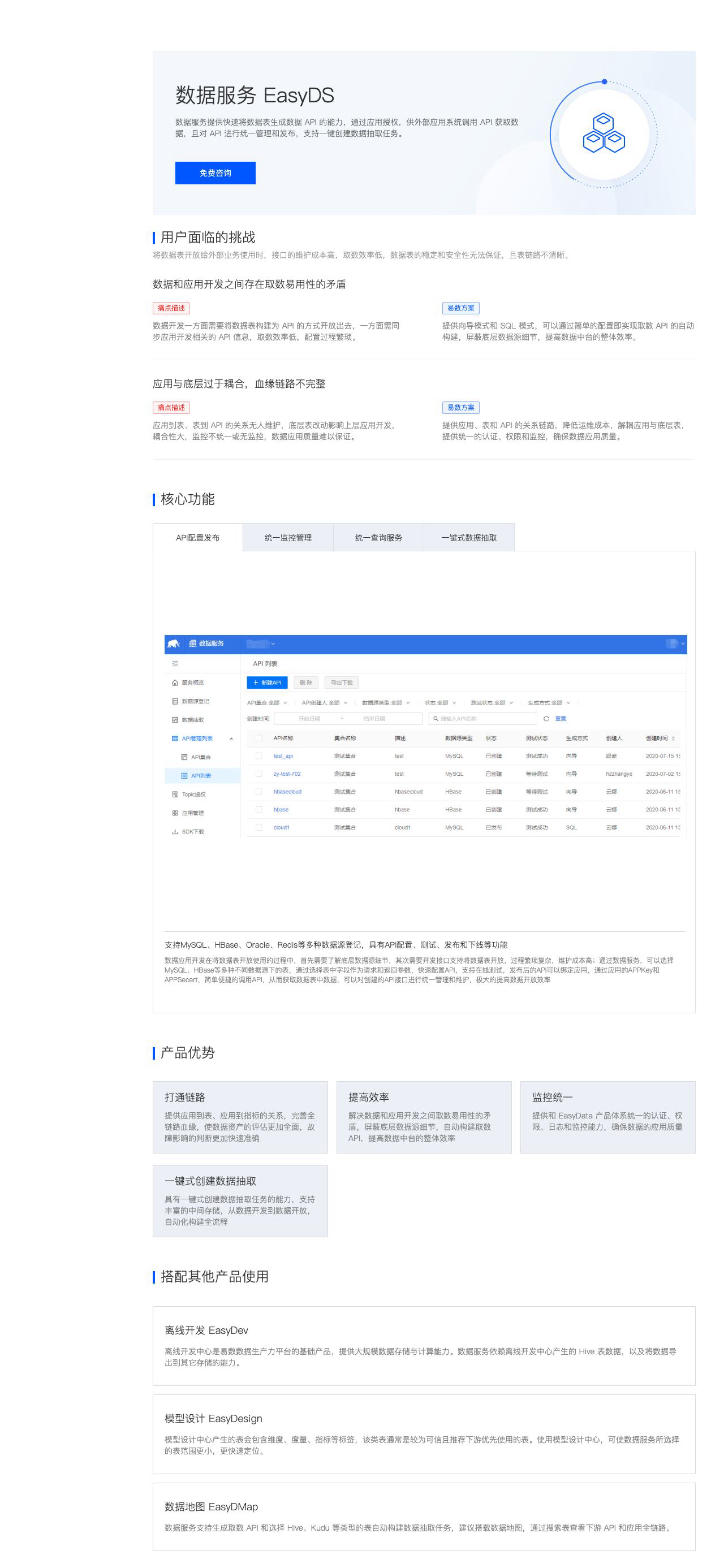
Task: Open the test_api API link
Action: click(x=283, y=756)
